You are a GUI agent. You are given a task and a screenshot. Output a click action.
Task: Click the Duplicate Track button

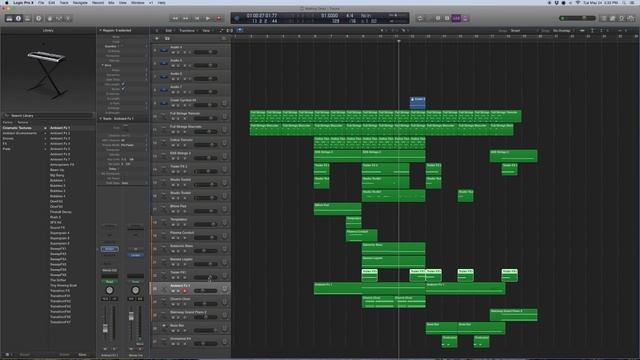(167, 38)
